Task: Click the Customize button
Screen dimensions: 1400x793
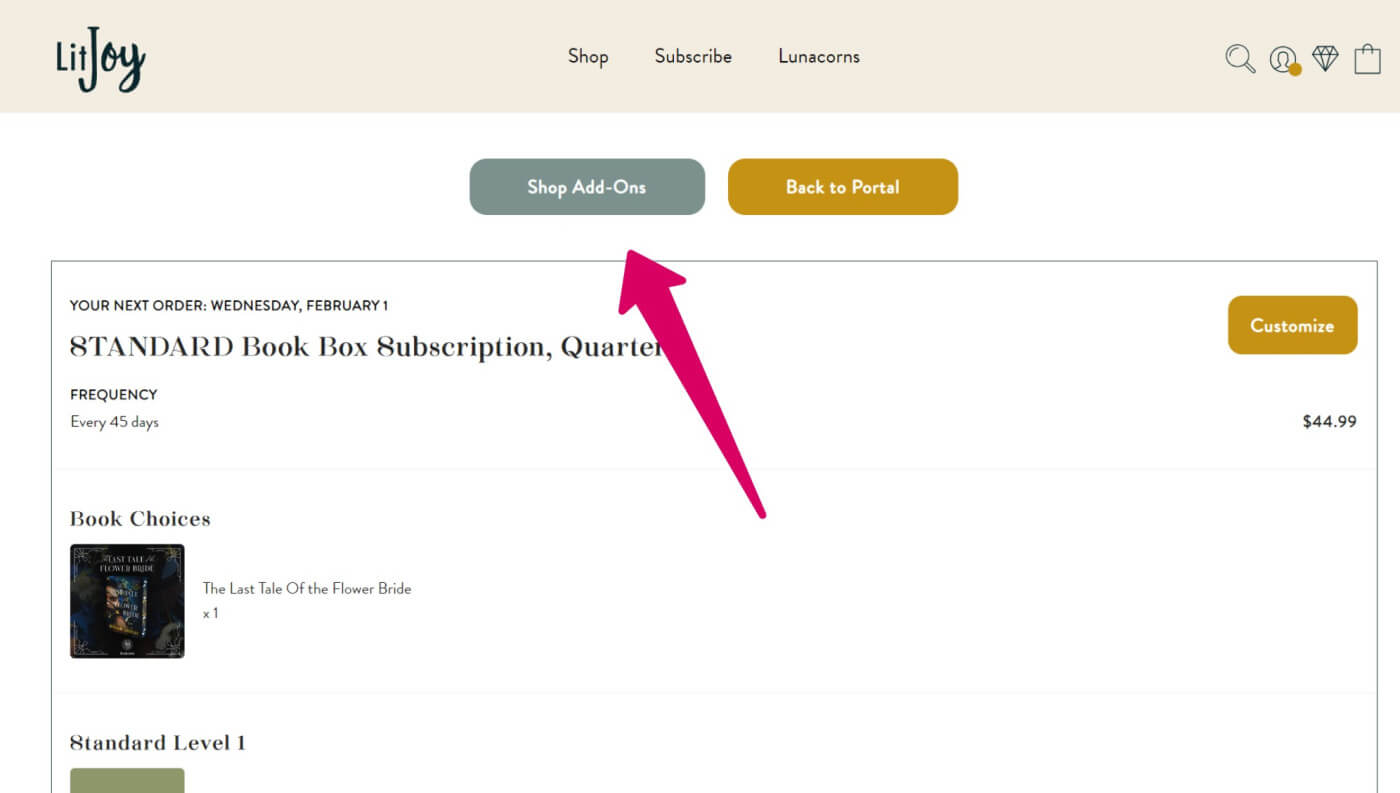Action: pos(1292,325)
